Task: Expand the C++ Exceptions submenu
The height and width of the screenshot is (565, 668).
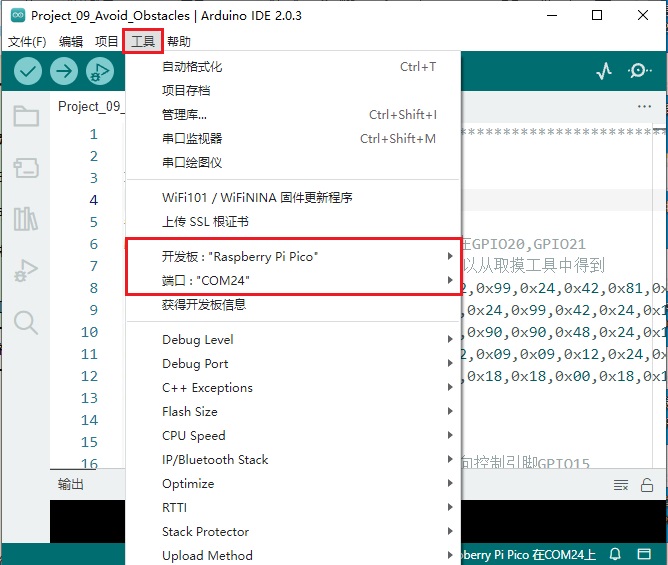Action: (x=294, y=388)
